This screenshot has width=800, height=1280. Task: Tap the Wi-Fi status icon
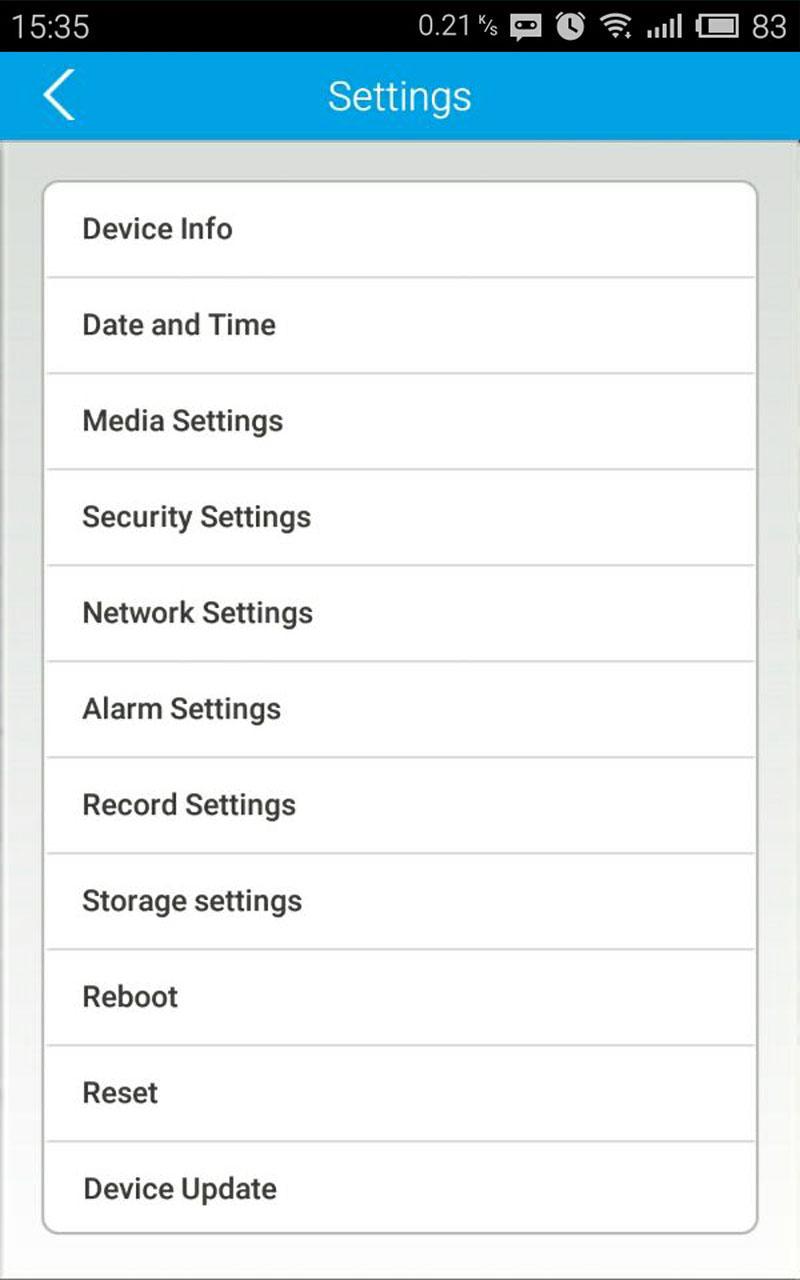click(x=616, y=26)
